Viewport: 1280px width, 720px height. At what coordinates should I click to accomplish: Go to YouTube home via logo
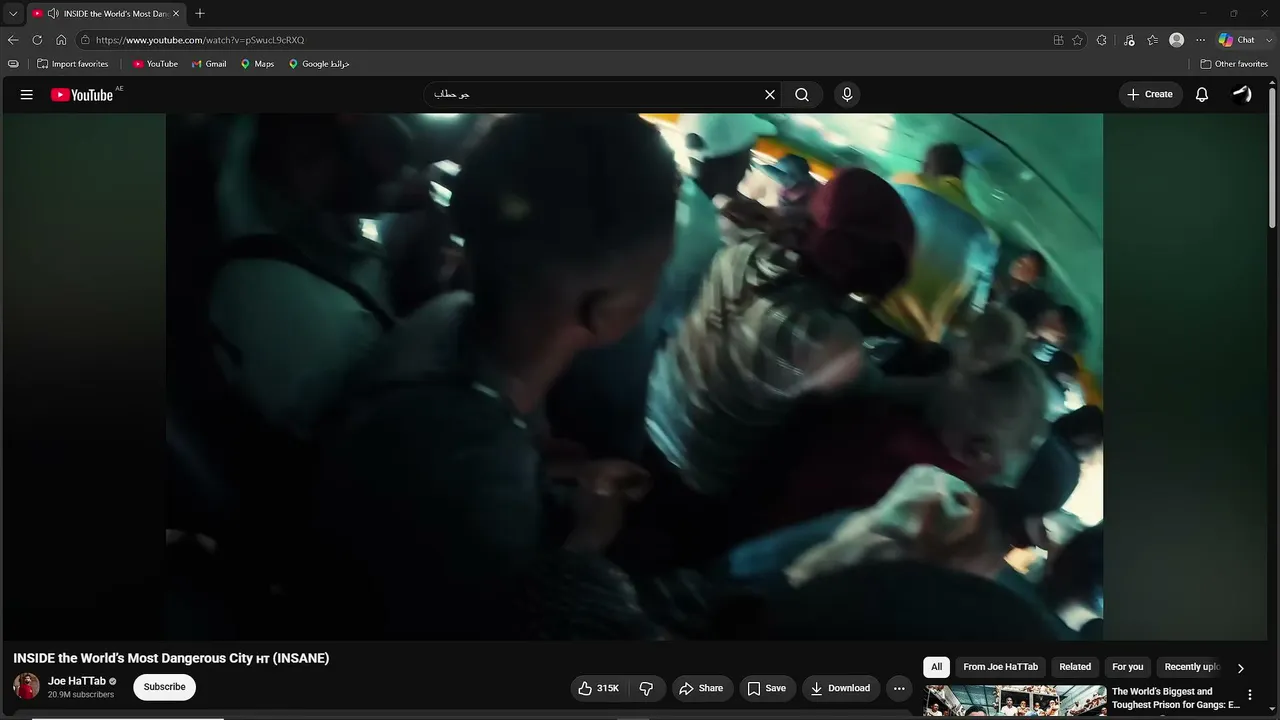click(82, 95)
